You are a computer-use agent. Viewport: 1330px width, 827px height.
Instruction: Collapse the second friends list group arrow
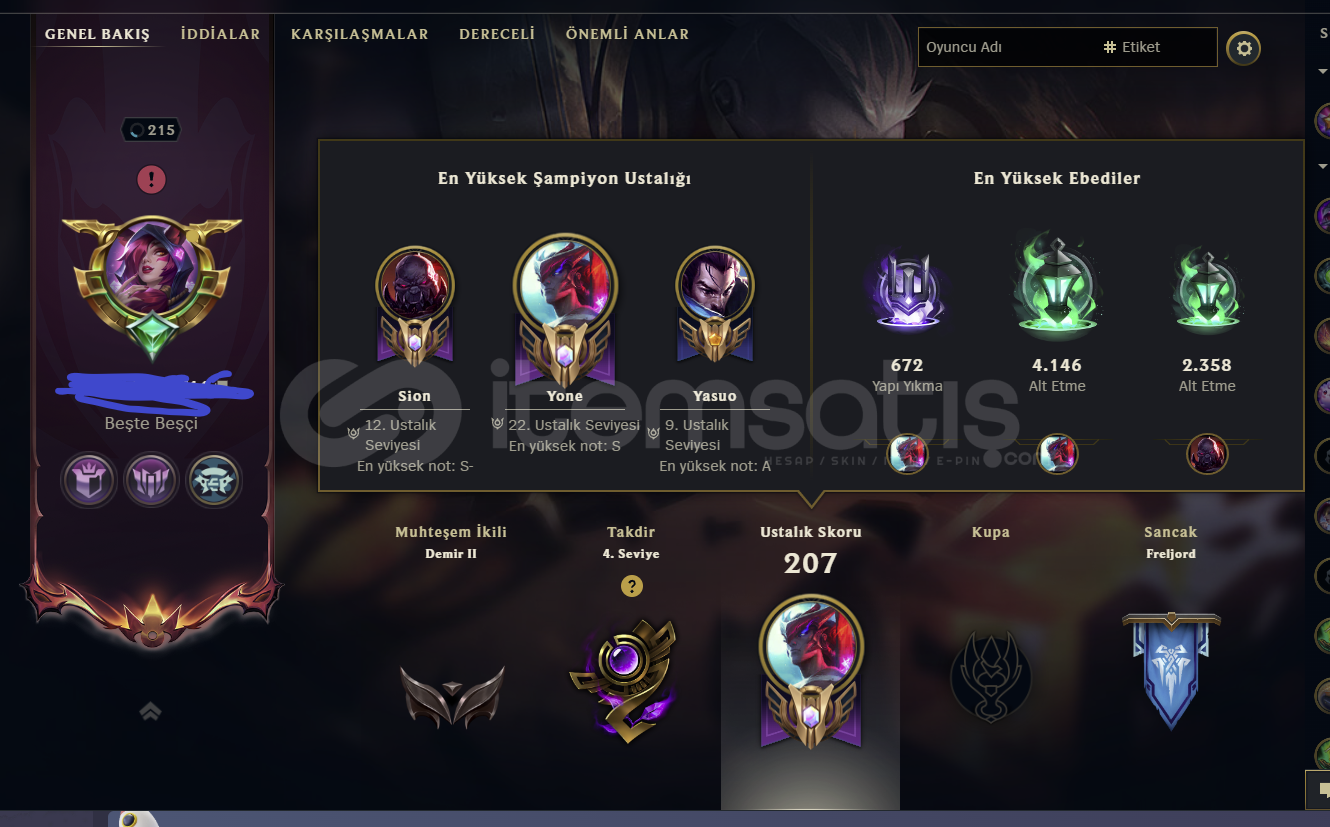click(x=1322, y=166)
